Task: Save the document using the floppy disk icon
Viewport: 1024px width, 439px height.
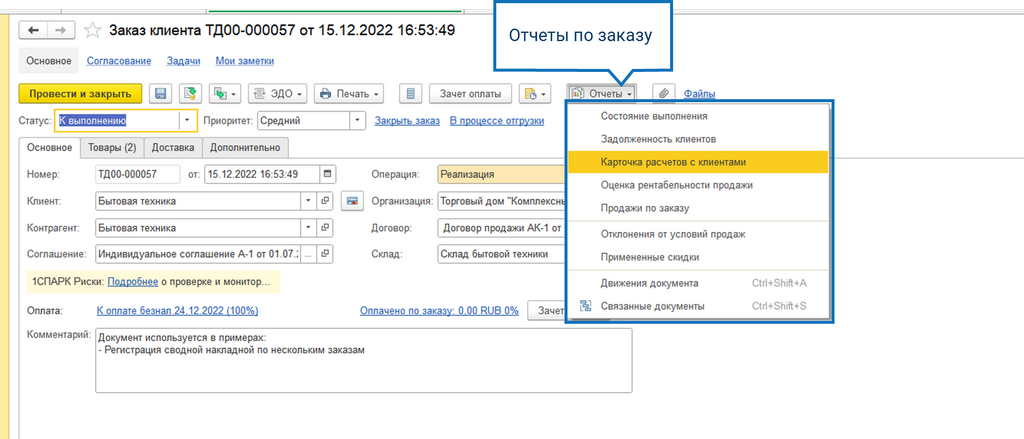Action: pos(161,94)
